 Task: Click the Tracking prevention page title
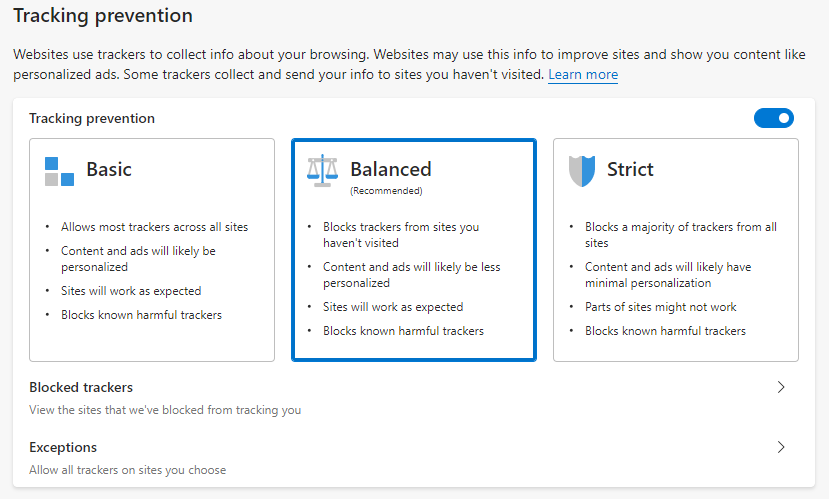[102, 16]
